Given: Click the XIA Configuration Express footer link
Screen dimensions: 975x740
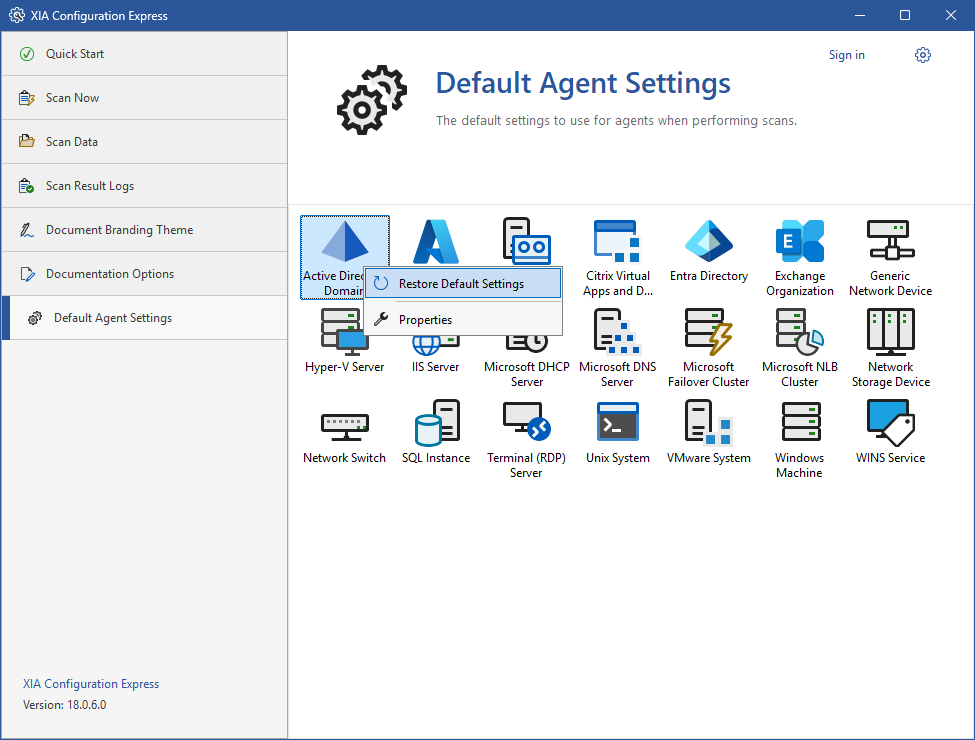Looking at the screenshot, I should (91, 684).
